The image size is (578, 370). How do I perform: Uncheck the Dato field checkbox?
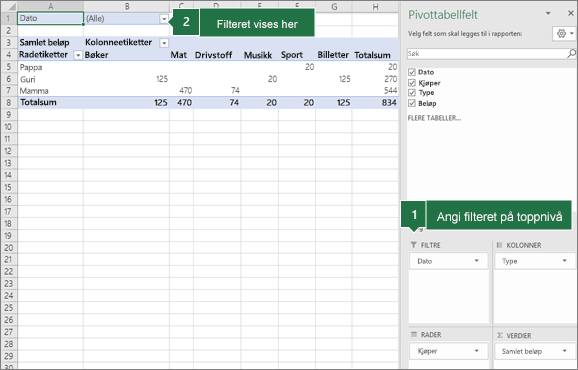(412, 72)
